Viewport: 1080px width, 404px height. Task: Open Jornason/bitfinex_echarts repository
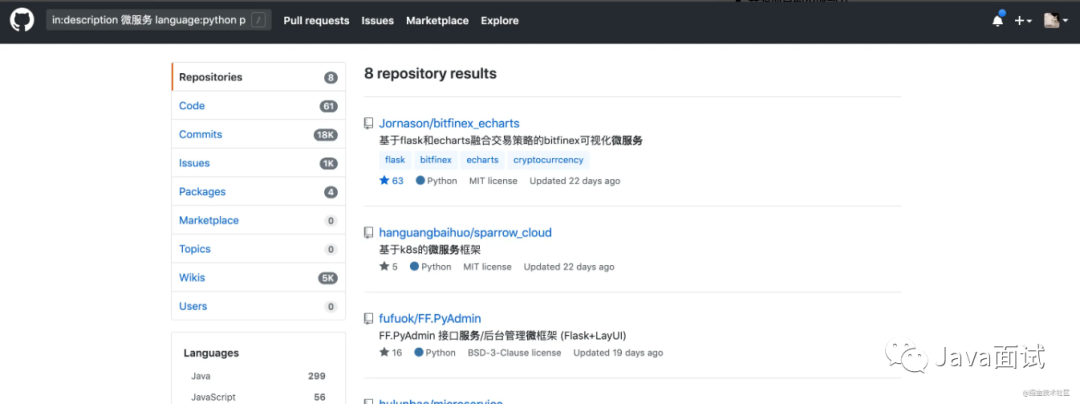click(449, 124)
